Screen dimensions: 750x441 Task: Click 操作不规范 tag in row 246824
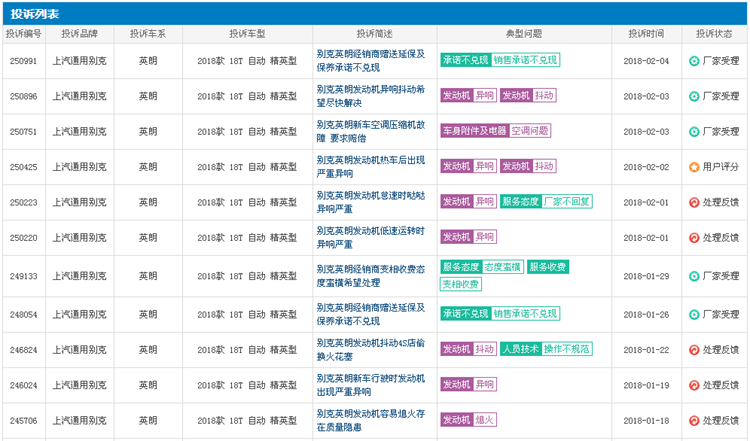(567, 349)
